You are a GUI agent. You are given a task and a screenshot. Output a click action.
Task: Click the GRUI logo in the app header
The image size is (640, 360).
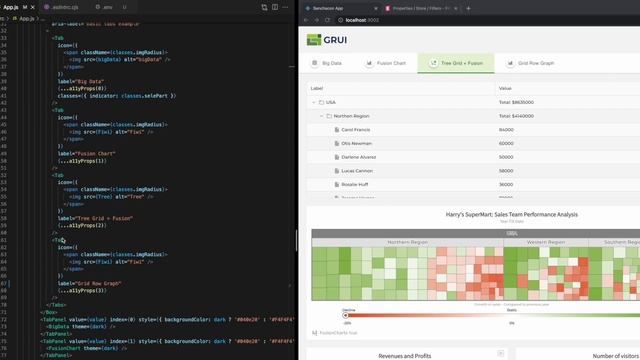click(x=327, y=40)
